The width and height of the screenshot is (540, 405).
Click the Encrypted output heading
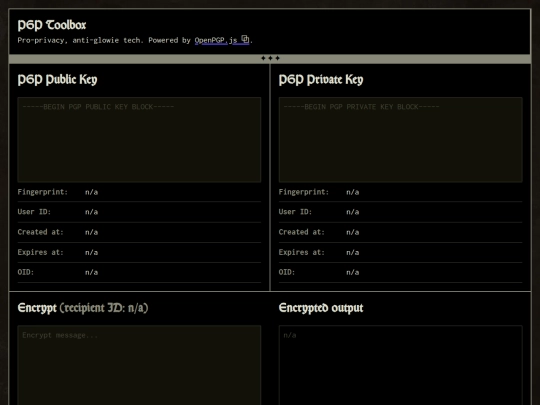pos(321,308)
